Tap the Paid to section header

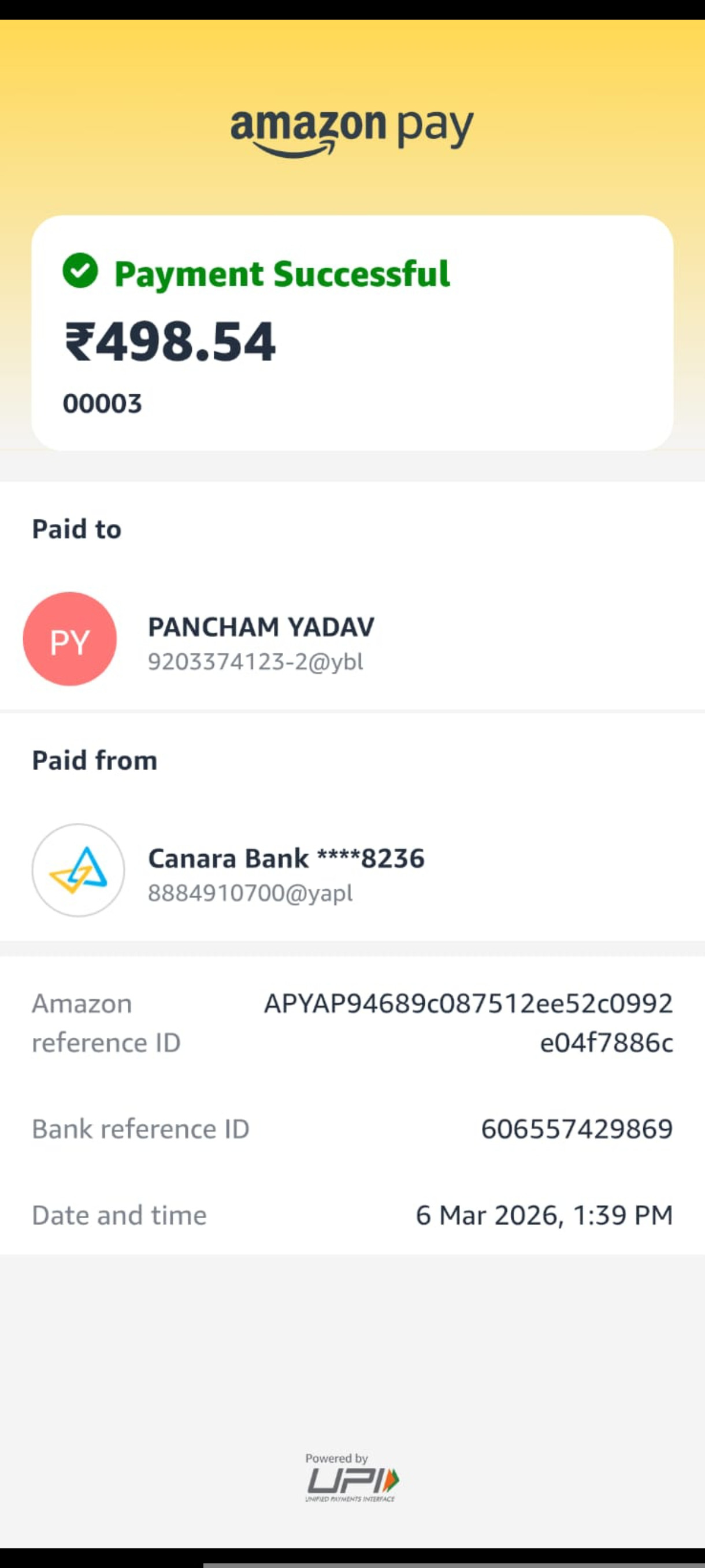(x=77, y=529)
